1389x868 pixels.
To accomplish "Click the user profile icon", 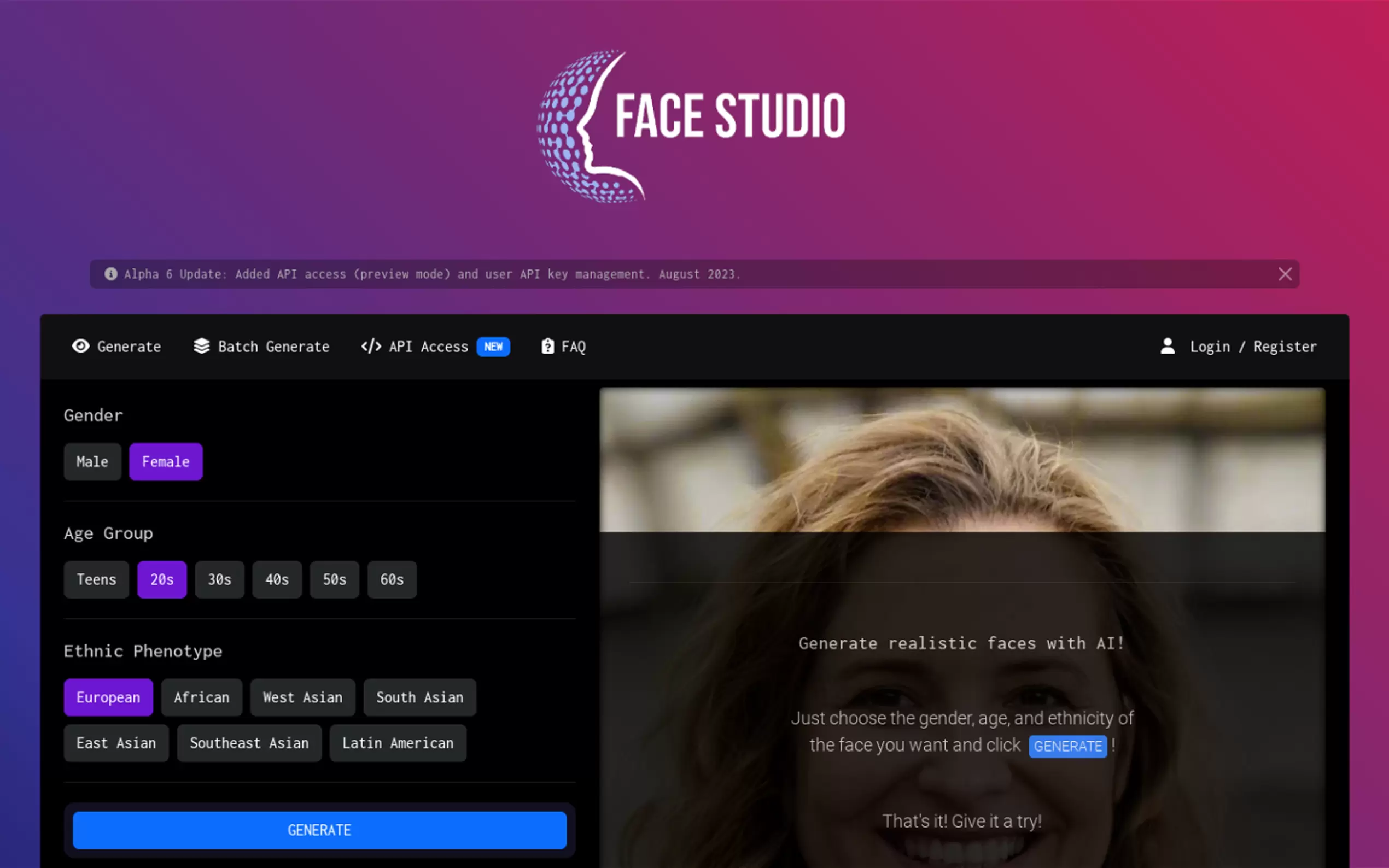I will pyautogui.click(x=1168, y=346).
